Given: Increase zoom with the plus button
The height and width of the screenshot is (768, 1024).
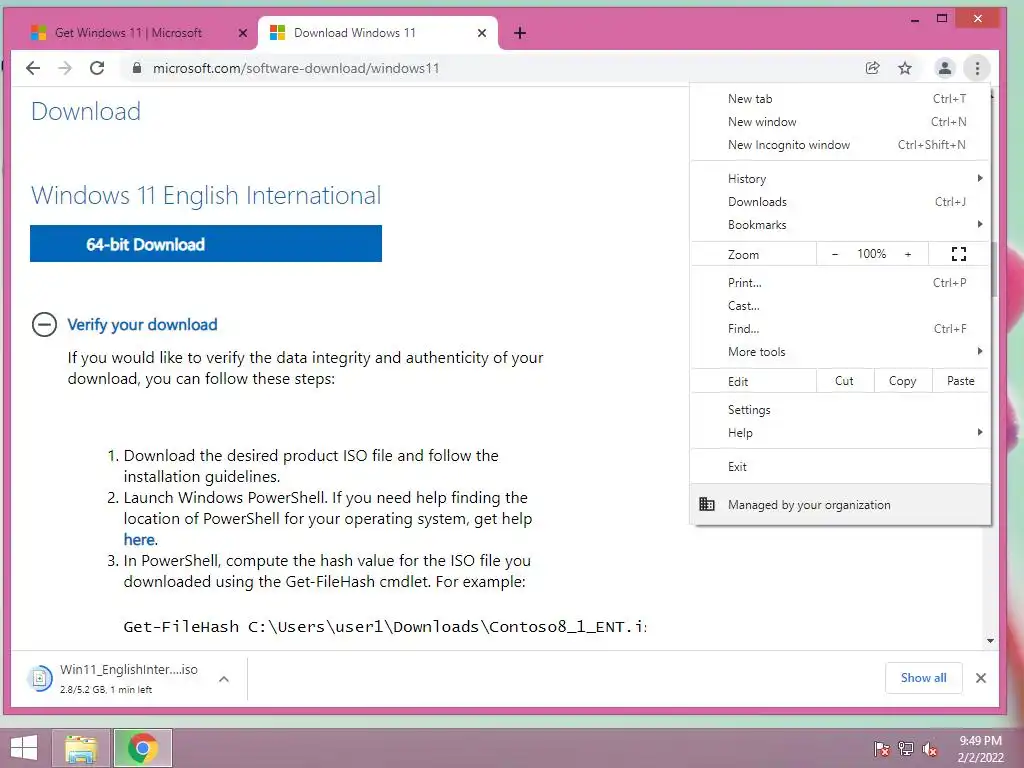Looking at the screenshot, I should (x=908, y=254).
